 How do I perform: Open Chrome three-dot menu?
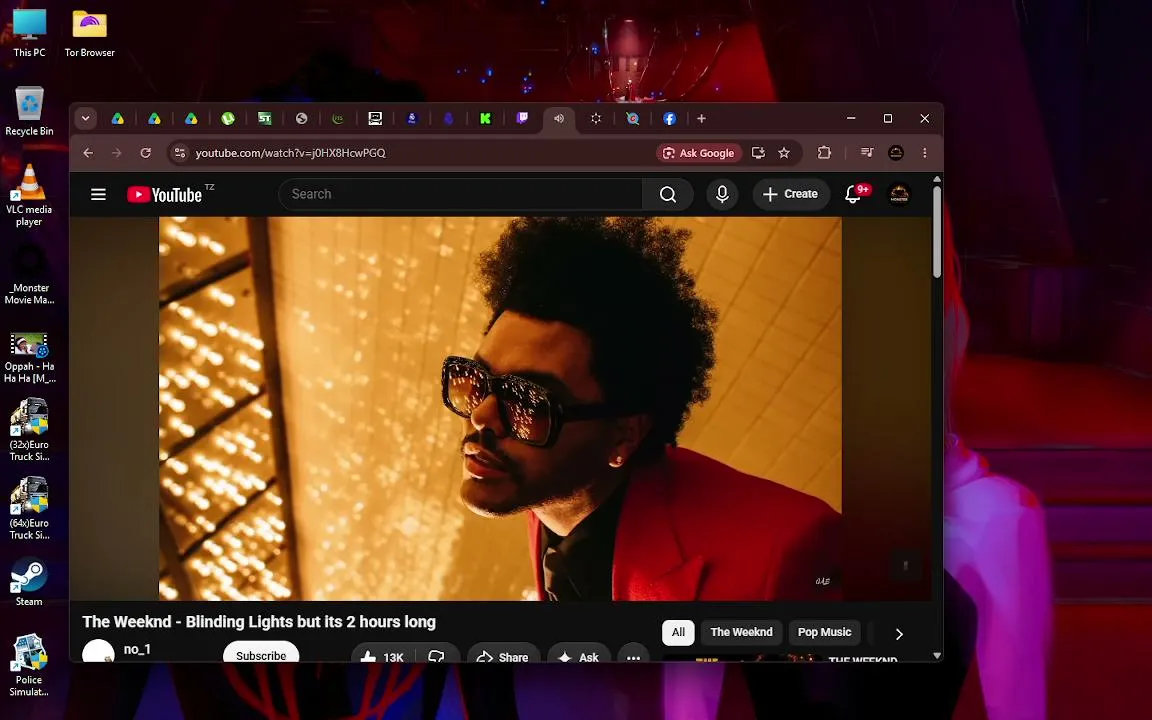pos(924,153)
